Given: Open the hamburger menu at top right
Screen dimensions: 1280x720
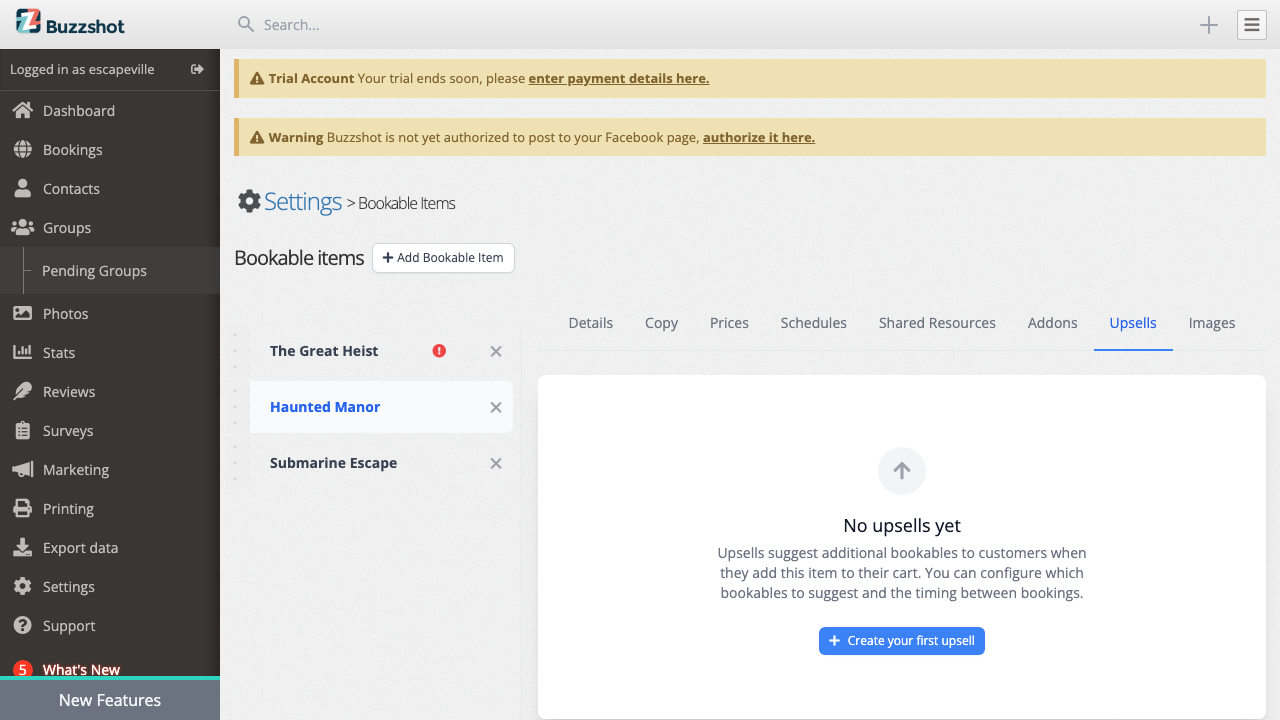Looking at the screenshot, I should pyautogui.click(x=1251, y=24).
